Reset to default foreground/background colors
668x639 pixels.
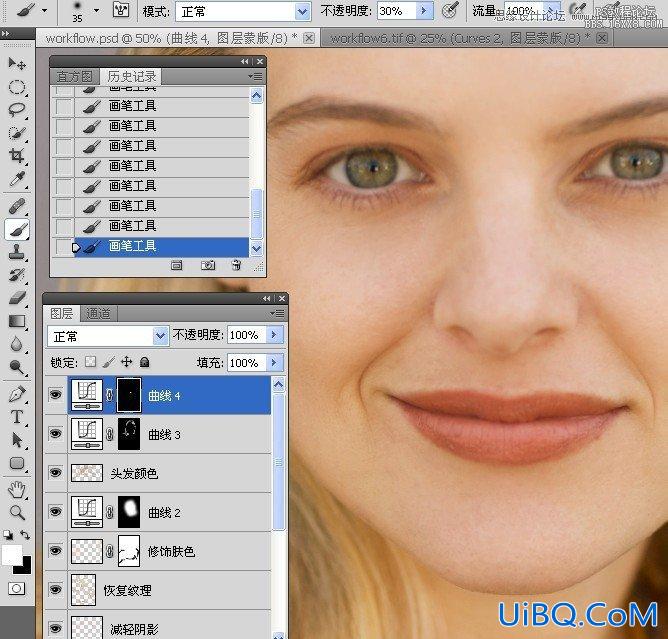point(8,535)
